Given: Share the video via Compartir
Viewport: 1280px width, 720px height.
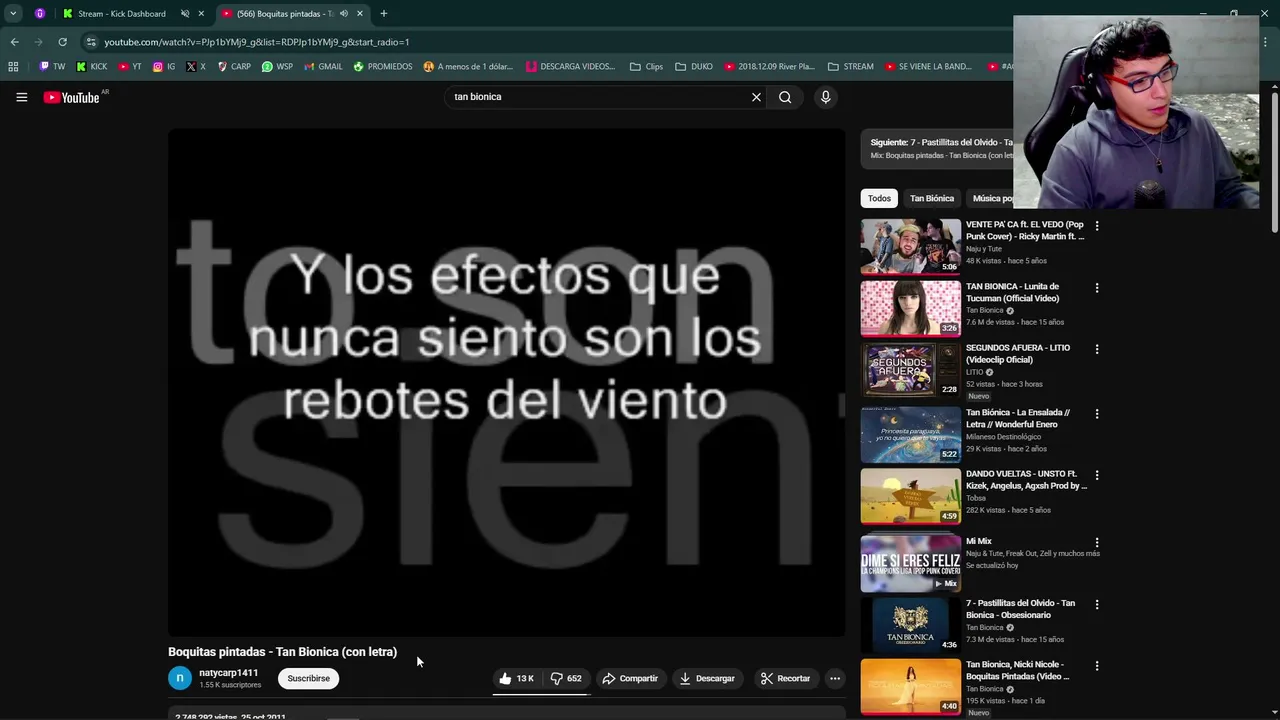Looking at the screenshot, I should pos(630,678).
